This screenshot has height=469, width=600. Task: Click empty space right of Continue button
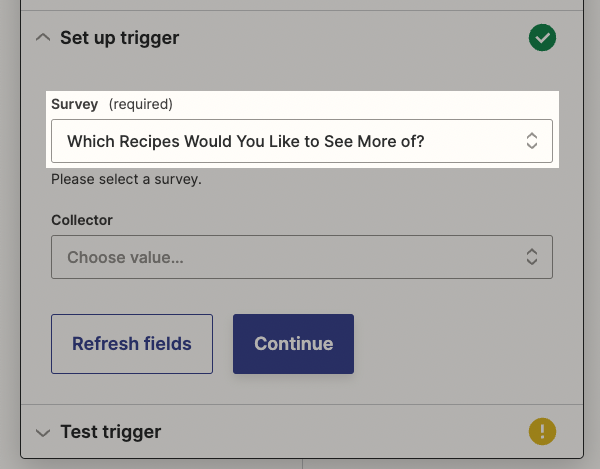point(450,344)
